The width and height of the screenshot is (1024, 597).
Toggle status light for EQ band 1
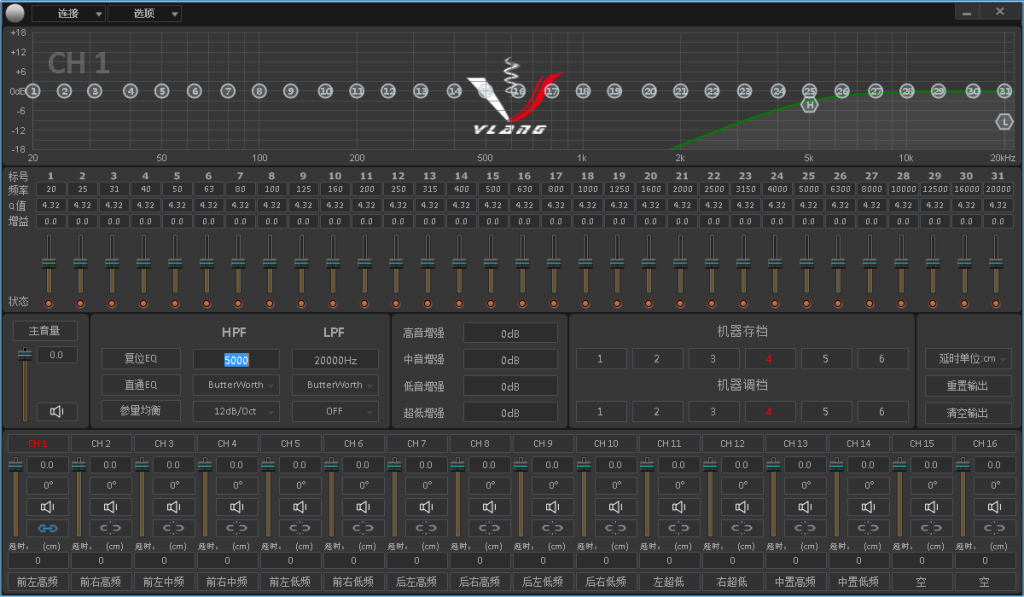(x=49, y=303)
